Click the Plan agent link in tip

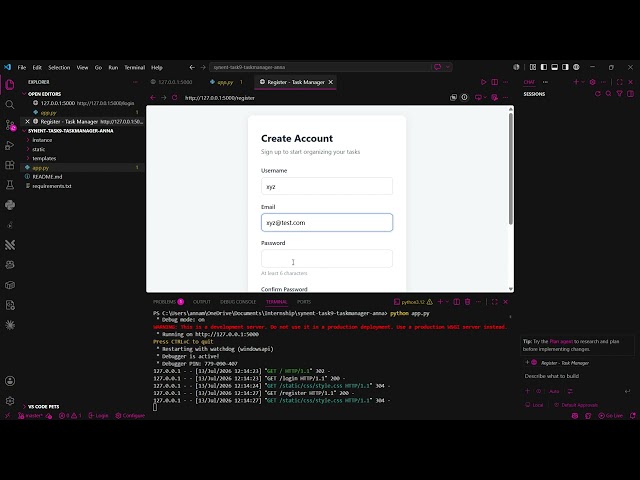(561, 341)
